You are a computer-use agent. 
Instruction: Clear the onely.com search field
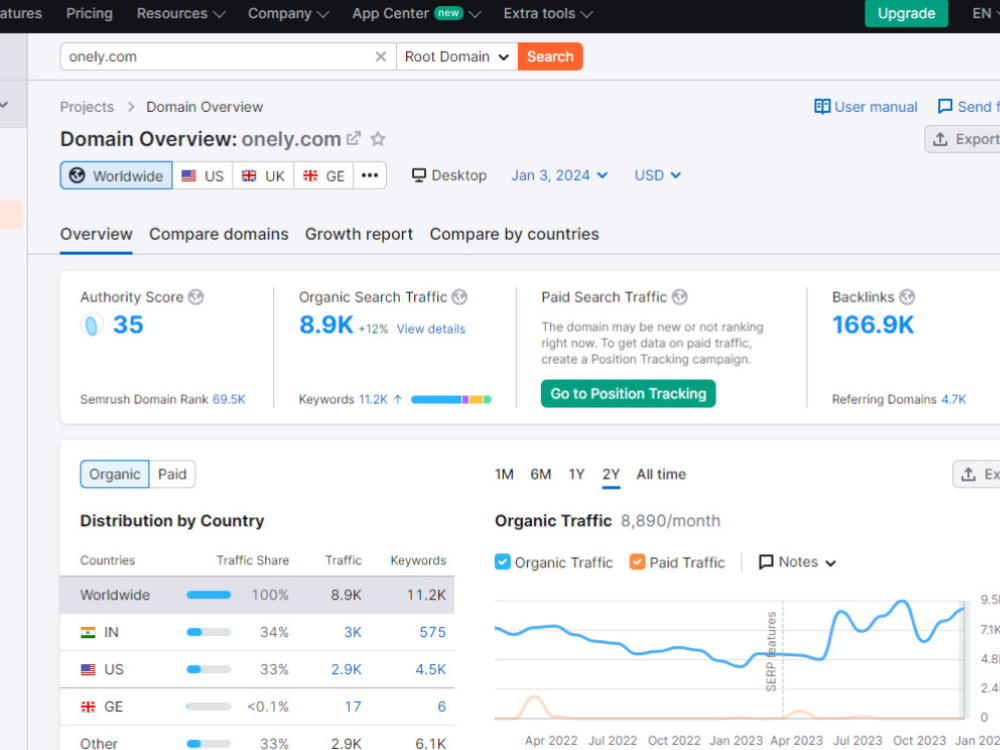(381, 57)
